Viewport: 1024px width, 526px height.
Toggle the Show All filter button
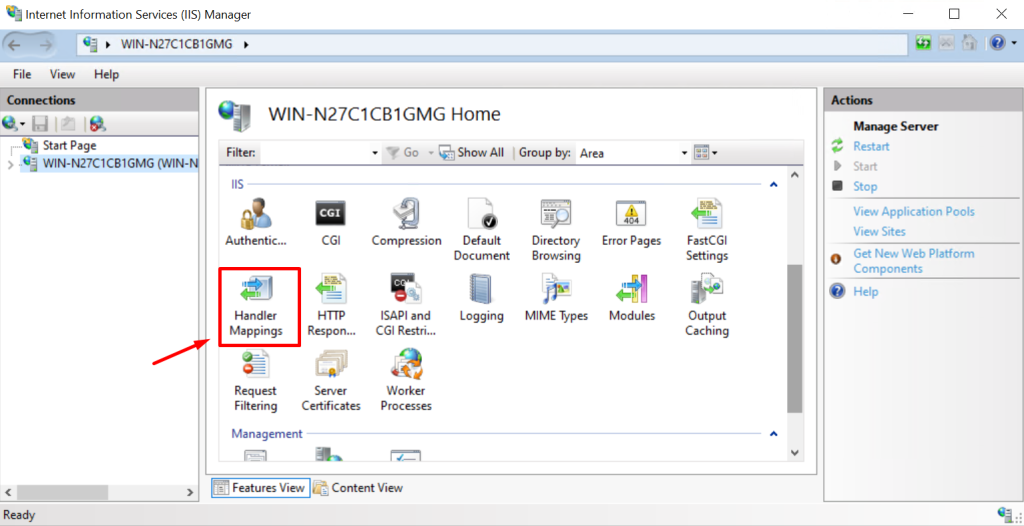coord(472,153)
